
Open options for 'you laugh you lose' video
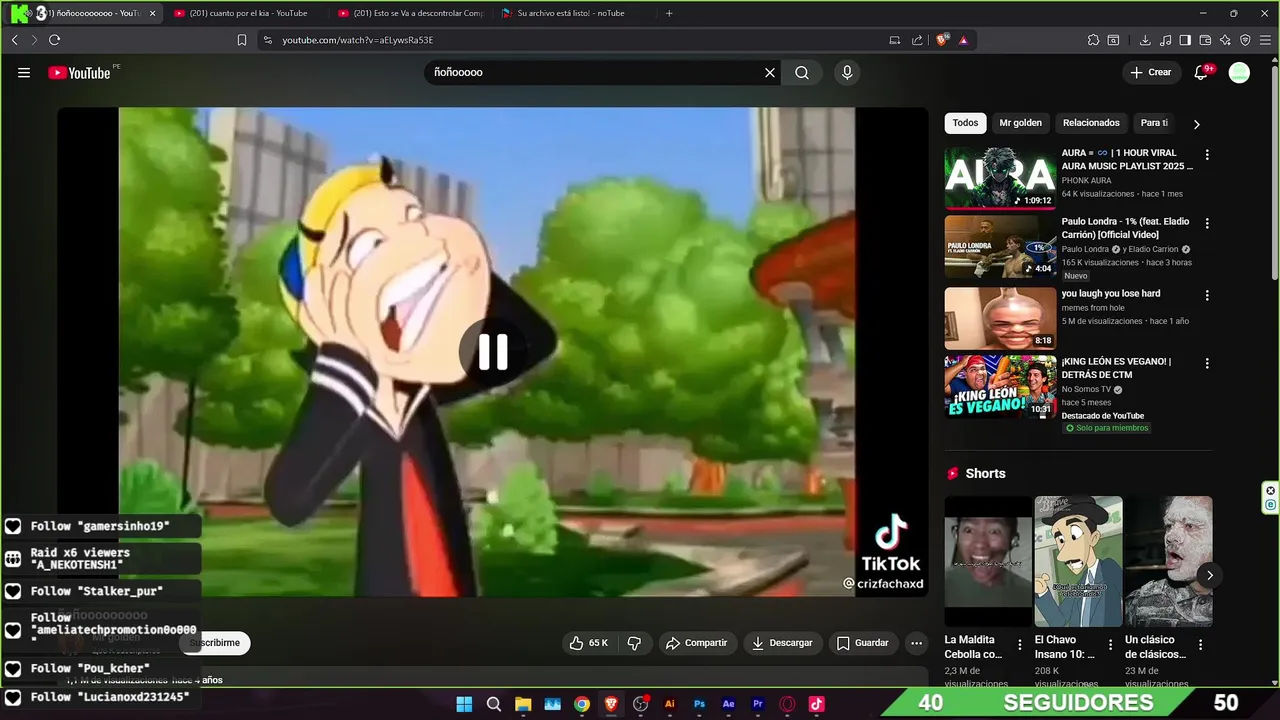tap(1207, 296)
